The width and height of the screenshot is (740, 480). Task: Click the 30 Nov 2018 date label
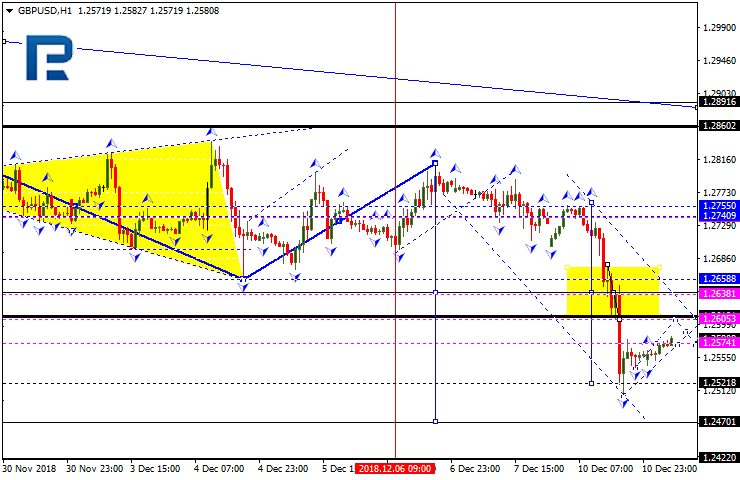(32, 469)
